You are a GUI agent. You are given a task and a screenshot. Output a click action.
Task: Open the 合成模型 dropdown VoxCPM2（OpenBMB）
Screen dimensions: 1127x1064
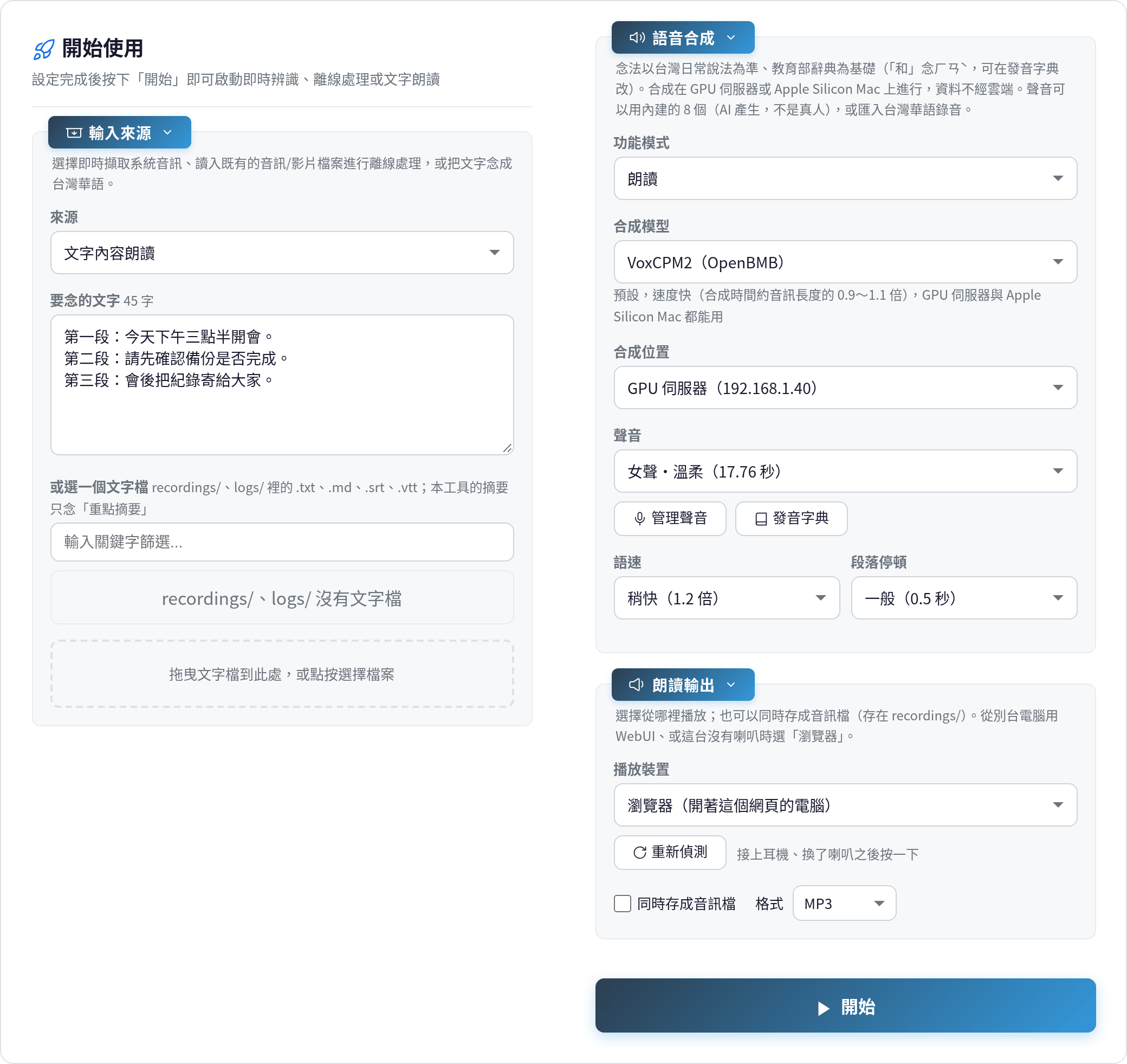(845, 261)
